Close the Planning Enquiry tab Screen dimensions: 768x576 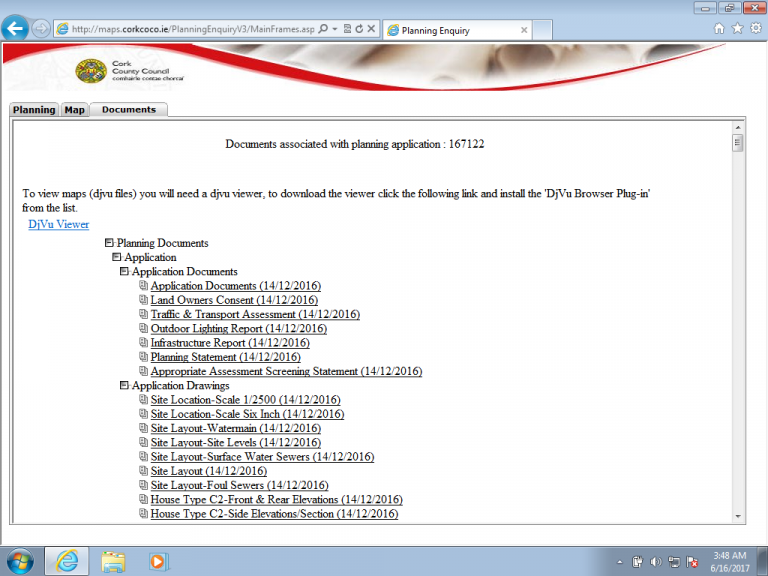tap(524, 30)
